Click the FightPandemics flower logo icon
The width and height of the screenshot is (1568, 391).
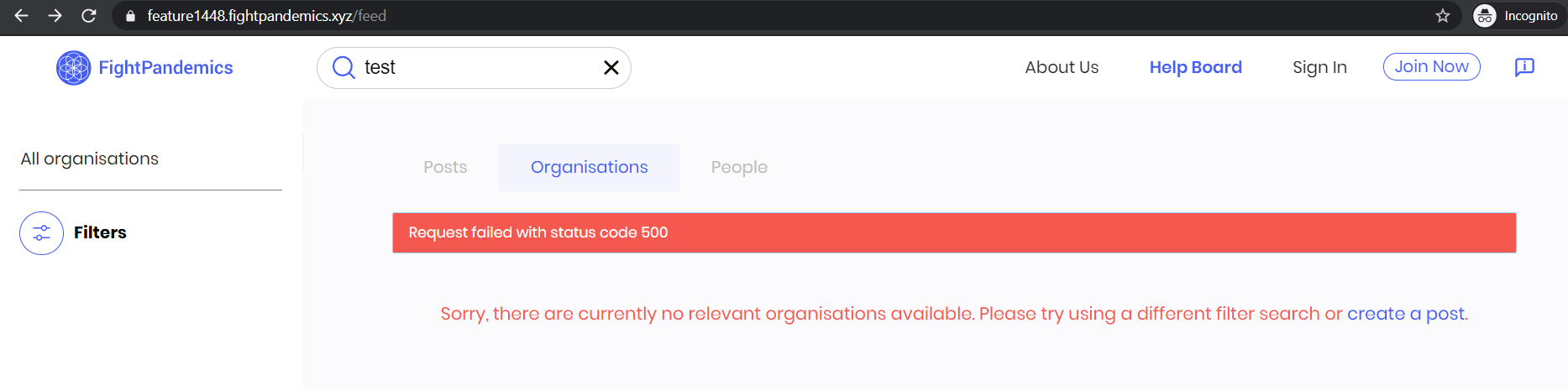coord(73,68)
